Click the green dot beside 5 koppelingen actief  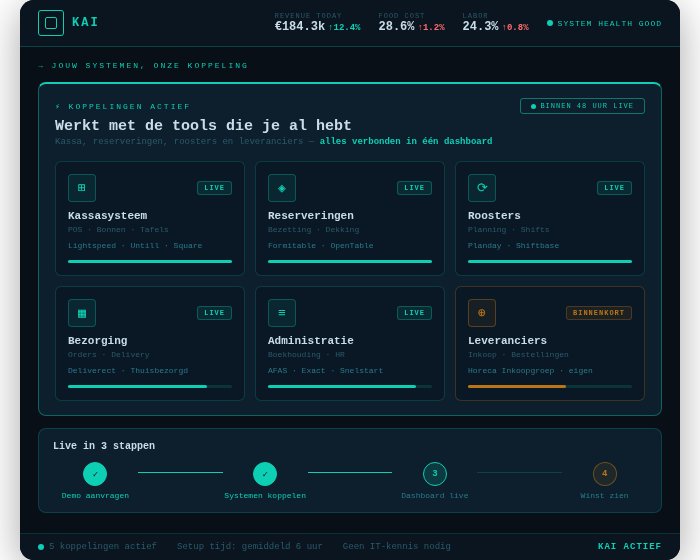[x=41, y=547]
